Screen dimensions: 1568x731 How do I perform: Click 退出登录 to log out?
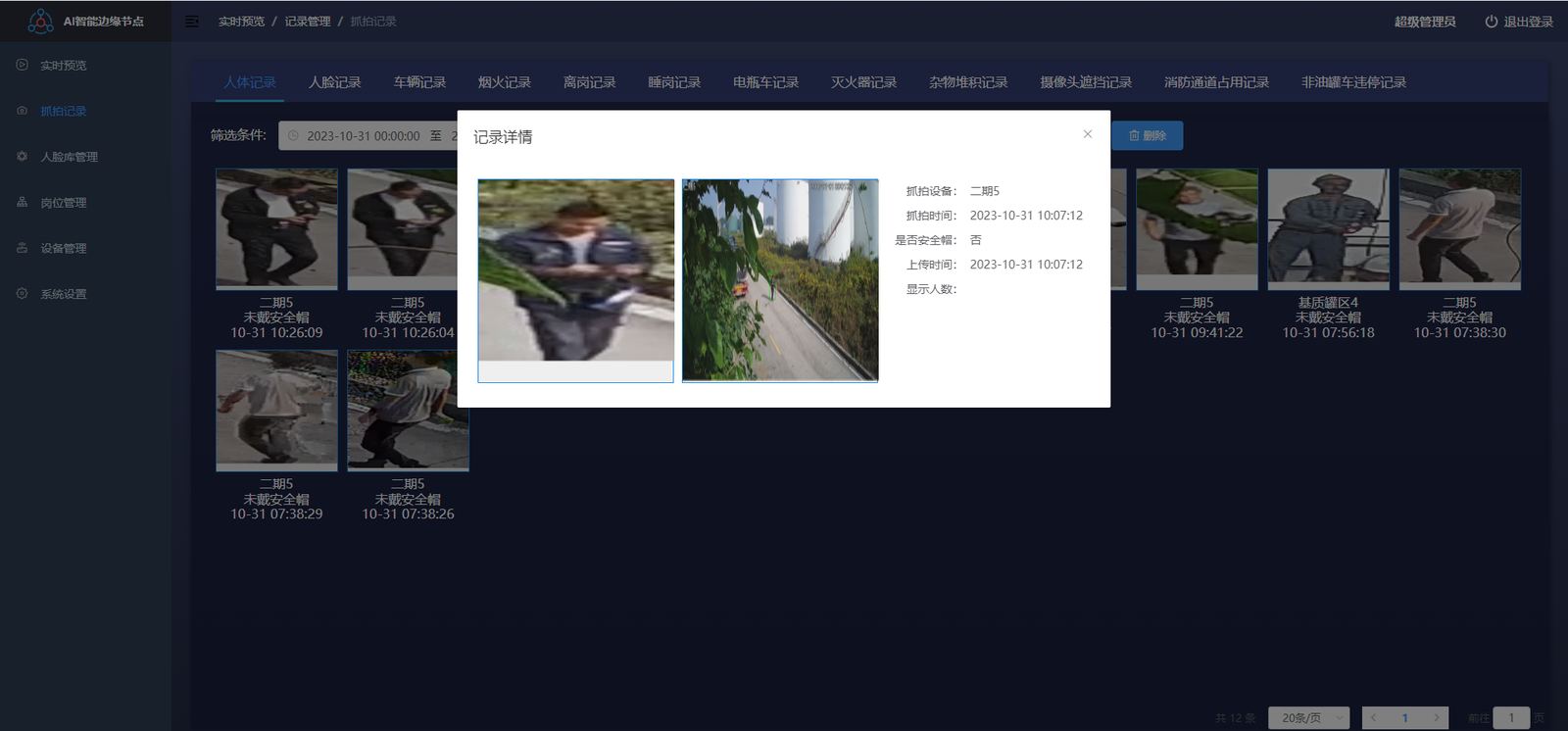(1529, 22)
